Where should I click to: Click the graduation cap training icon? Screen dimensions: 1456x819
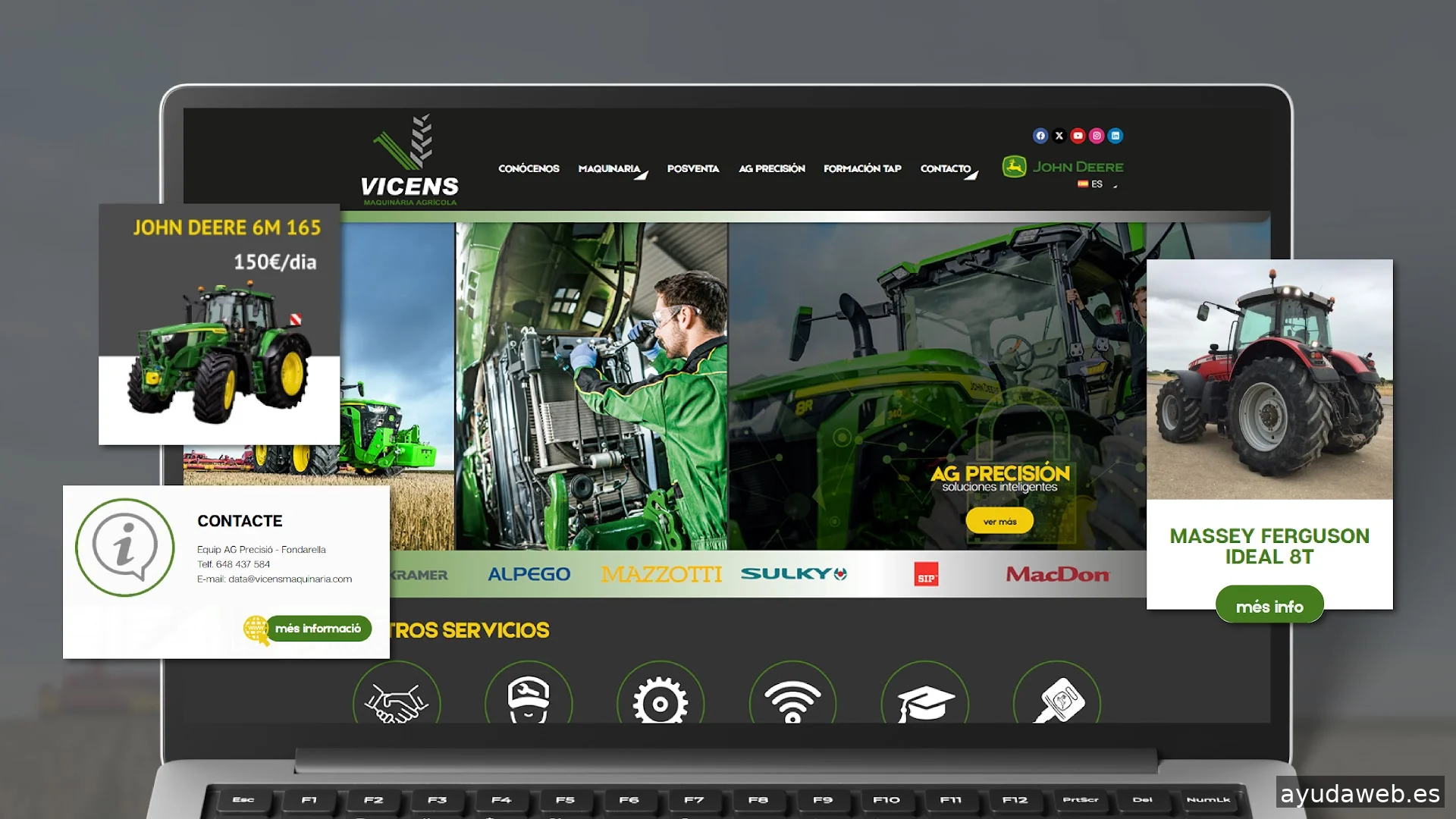(x=925, y=701)
